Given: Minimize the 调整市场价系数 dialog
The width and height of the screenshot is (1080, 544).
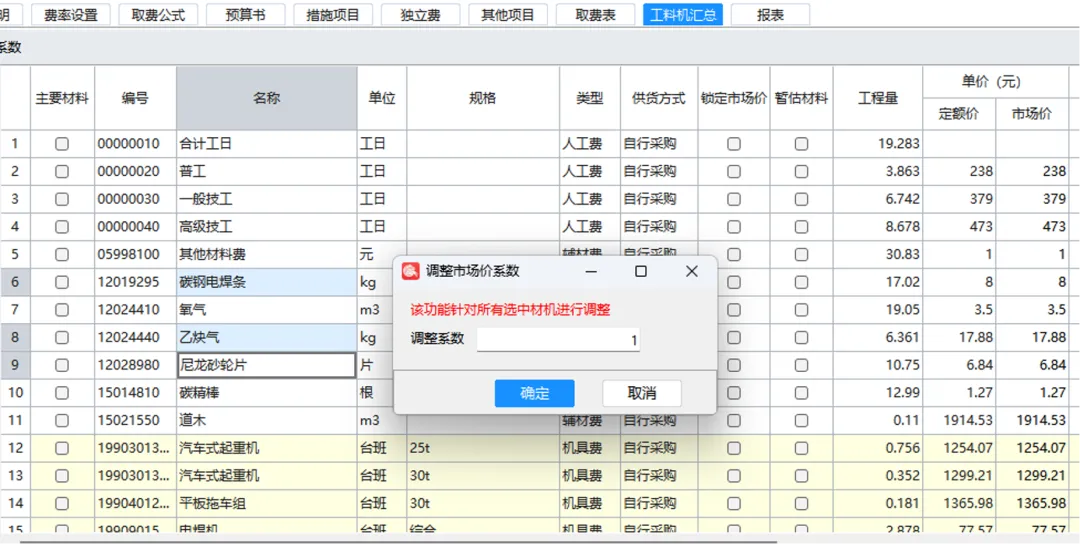Looking at the screenshot, I should (x=591, y=271).
